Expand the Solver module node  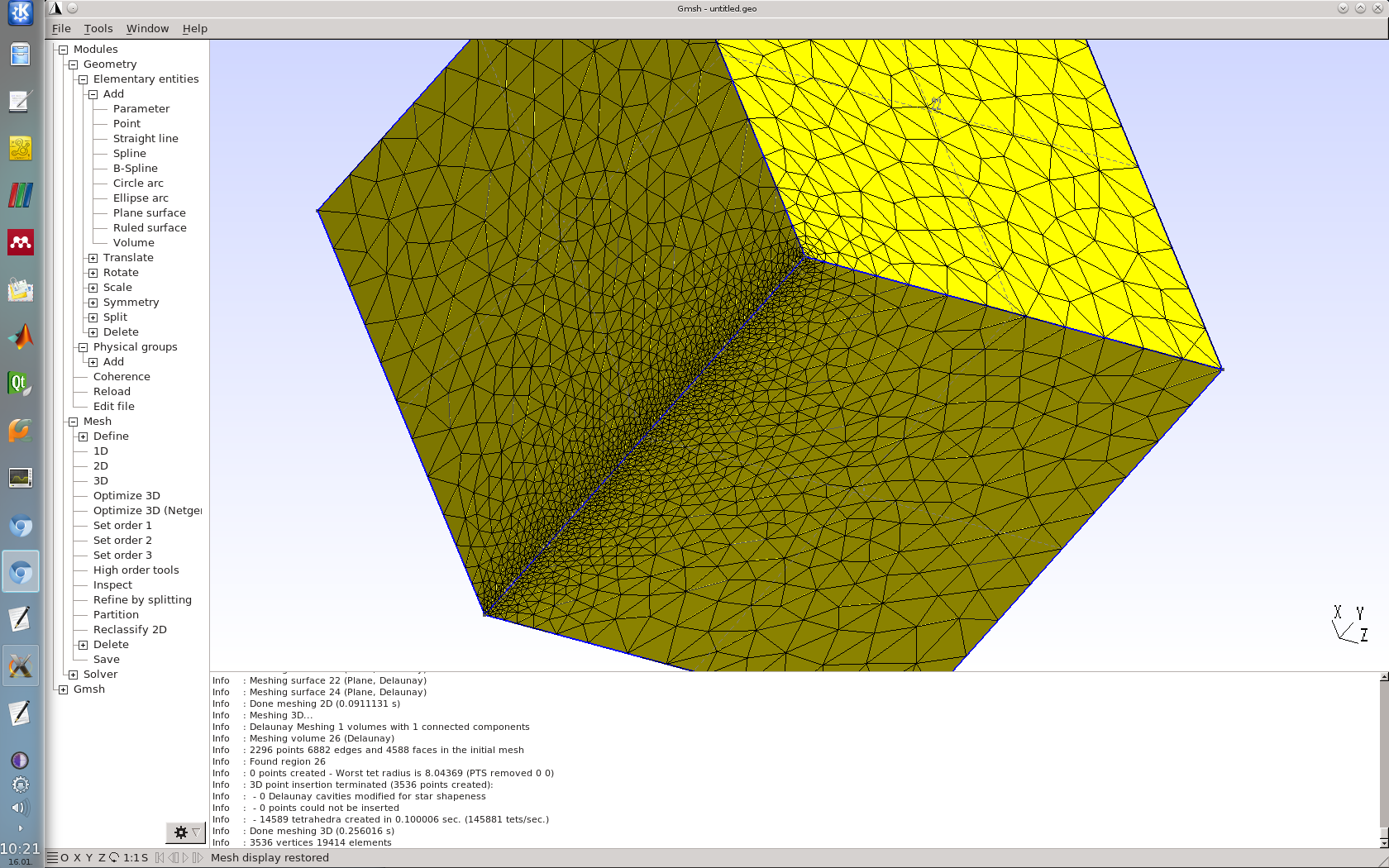tap(73, 675)
